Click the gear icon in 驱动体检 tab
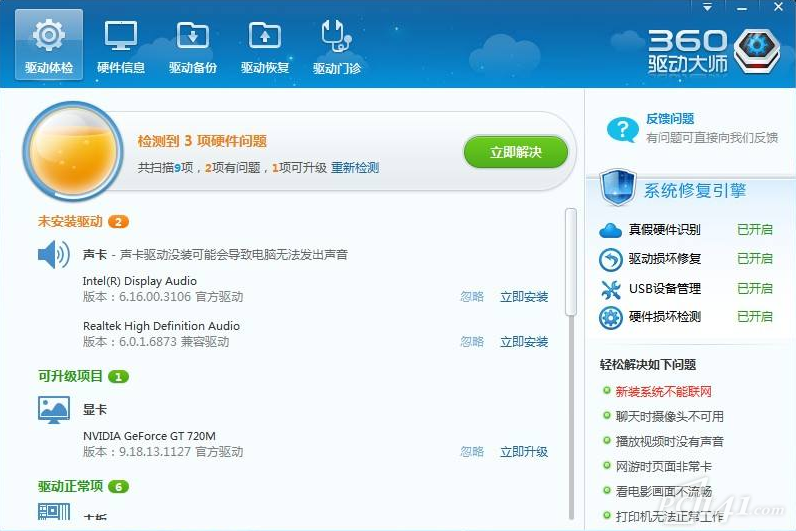This screenshot has width=796, height=531. (x=49, y=35)
